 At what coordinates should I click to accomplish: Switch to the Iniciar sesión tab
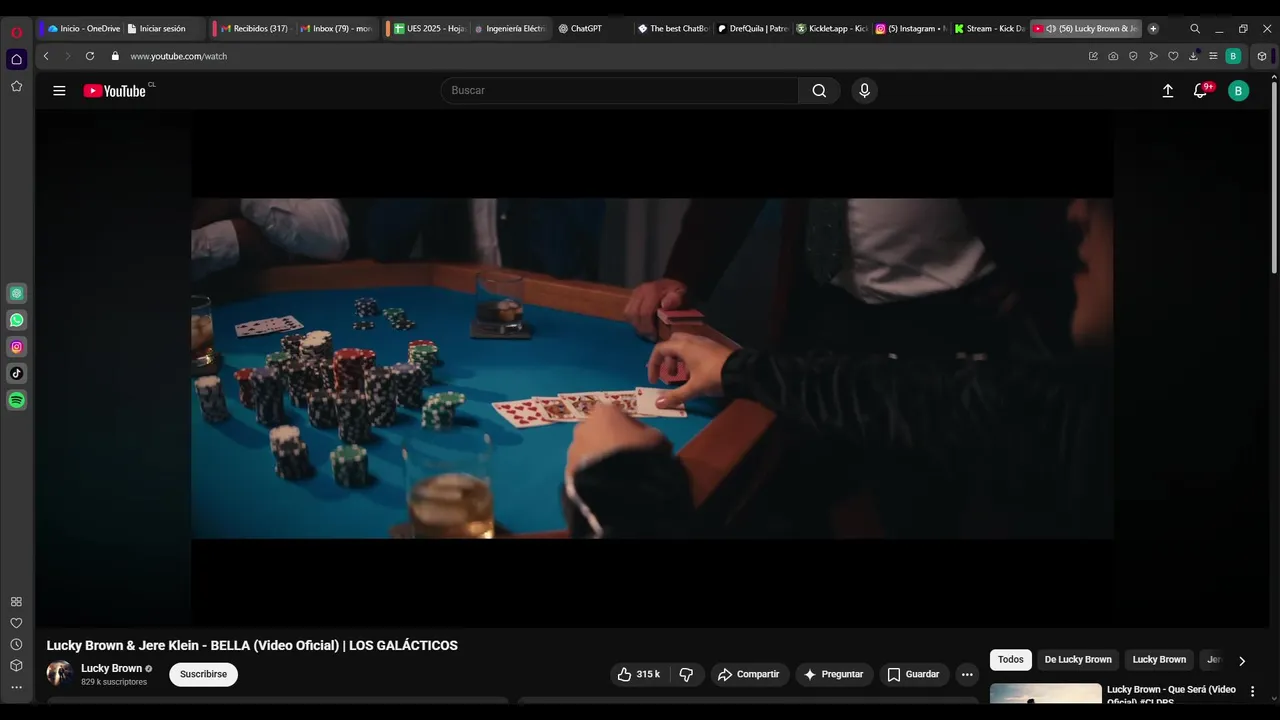(x=164, y=29)
